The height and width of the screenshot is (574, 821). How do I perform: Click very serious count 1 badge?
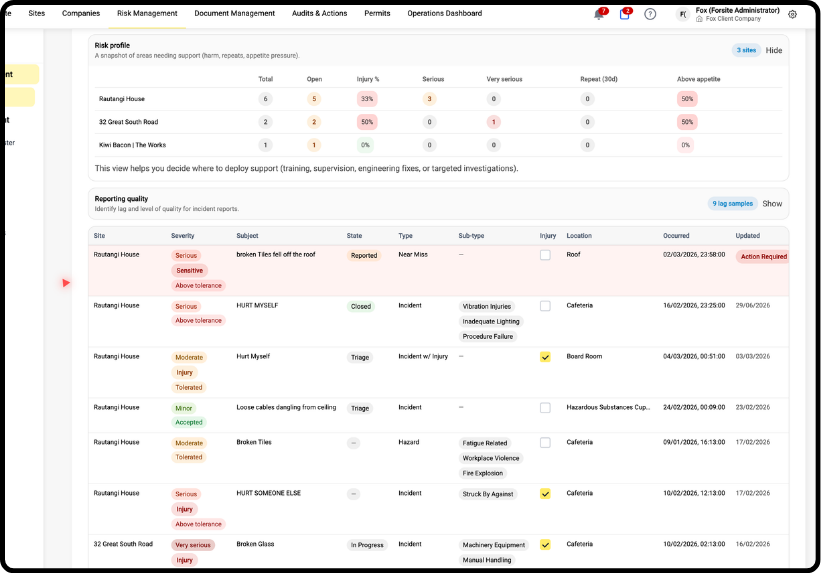point(493,122)
